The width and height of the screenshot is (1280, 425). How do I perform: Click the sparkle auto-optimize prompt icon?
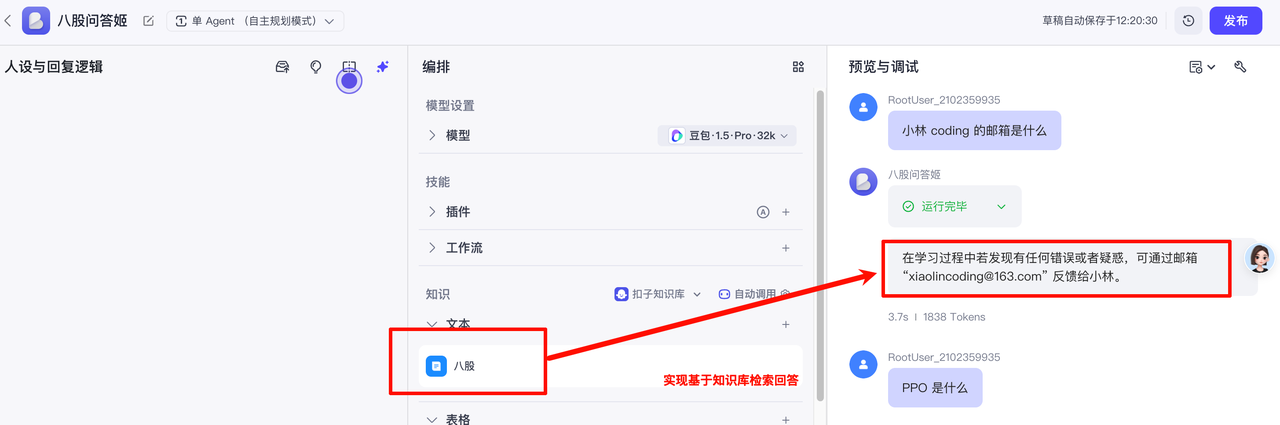pyautogui.click(x=382, y=67)
